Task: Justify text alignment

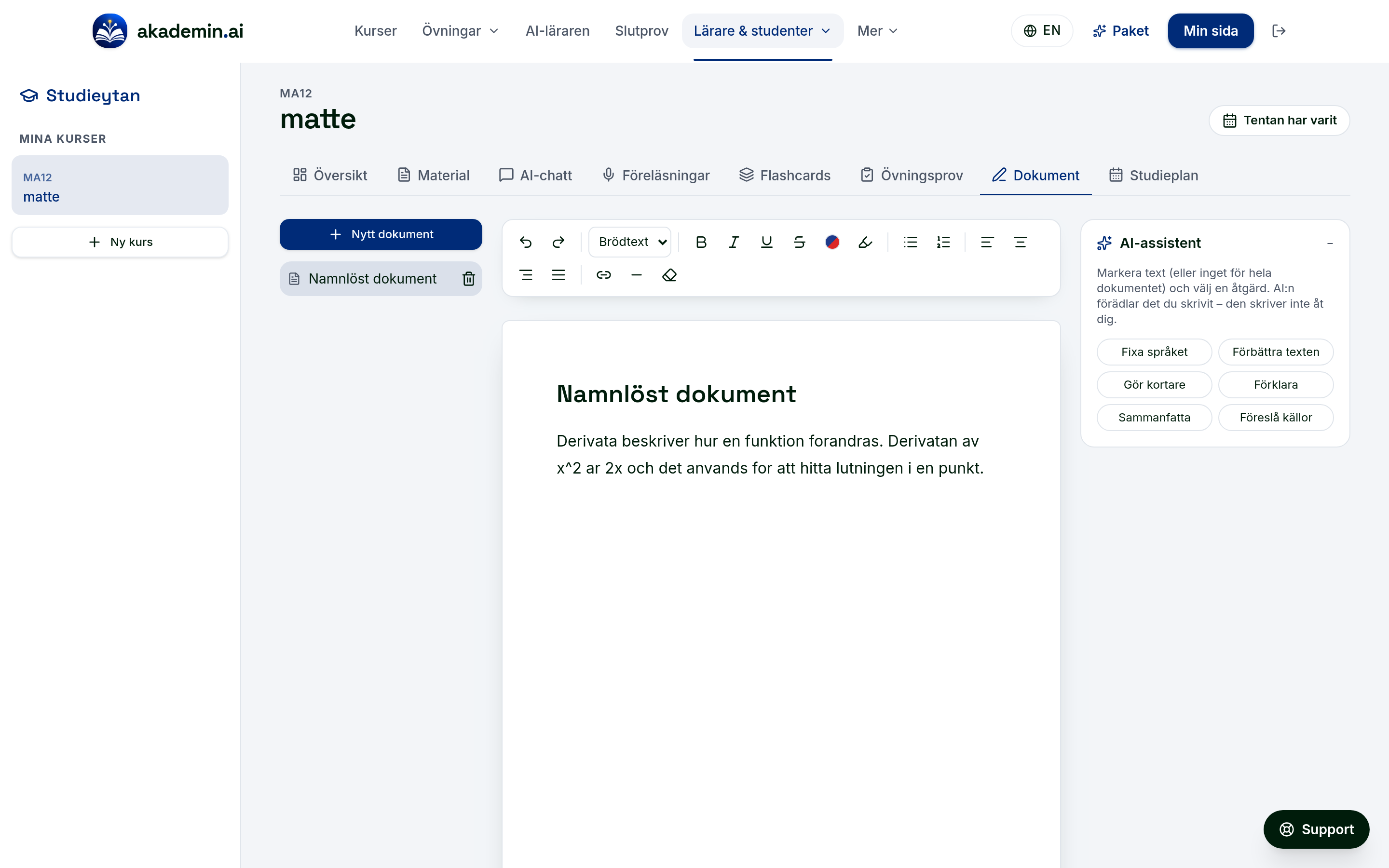Action: click(558, 275)
